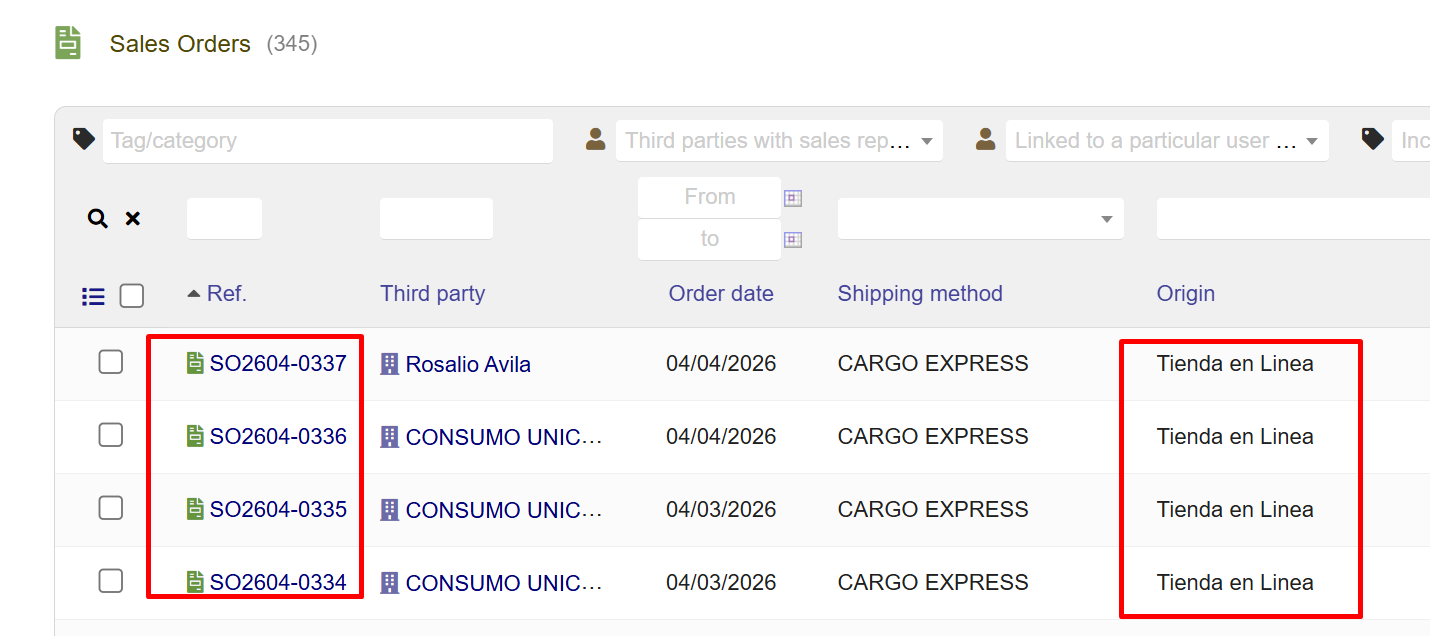Sort by the Order date column header

pos(721,294)
